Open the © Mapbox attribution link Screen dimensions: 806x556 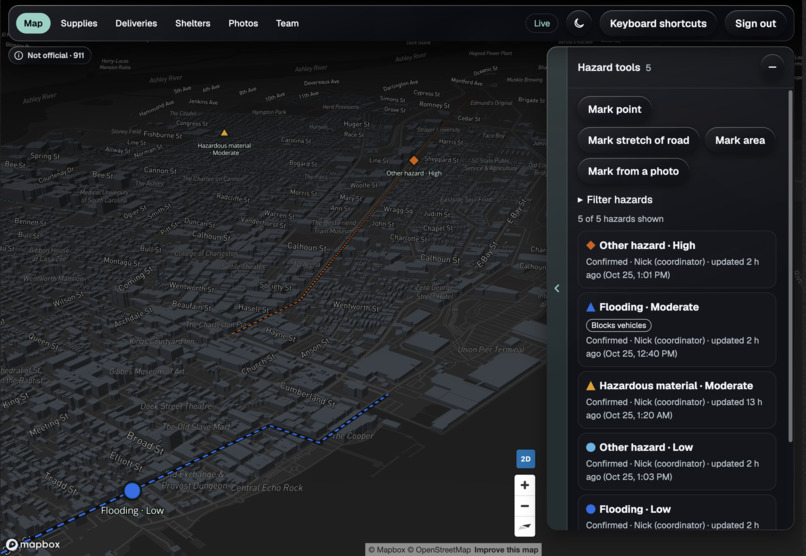point(387,550)
